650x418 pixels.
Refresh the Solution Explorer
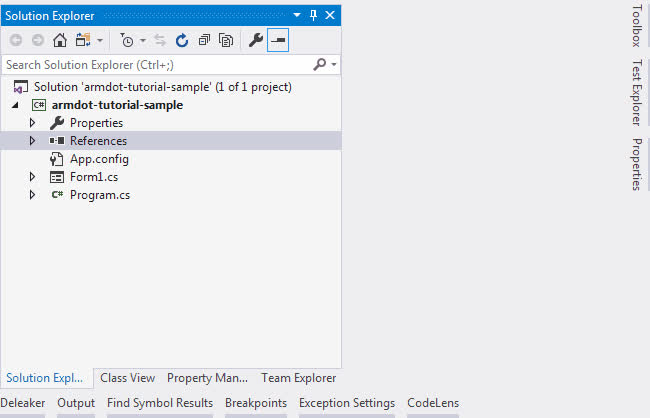tap(182, 40)
